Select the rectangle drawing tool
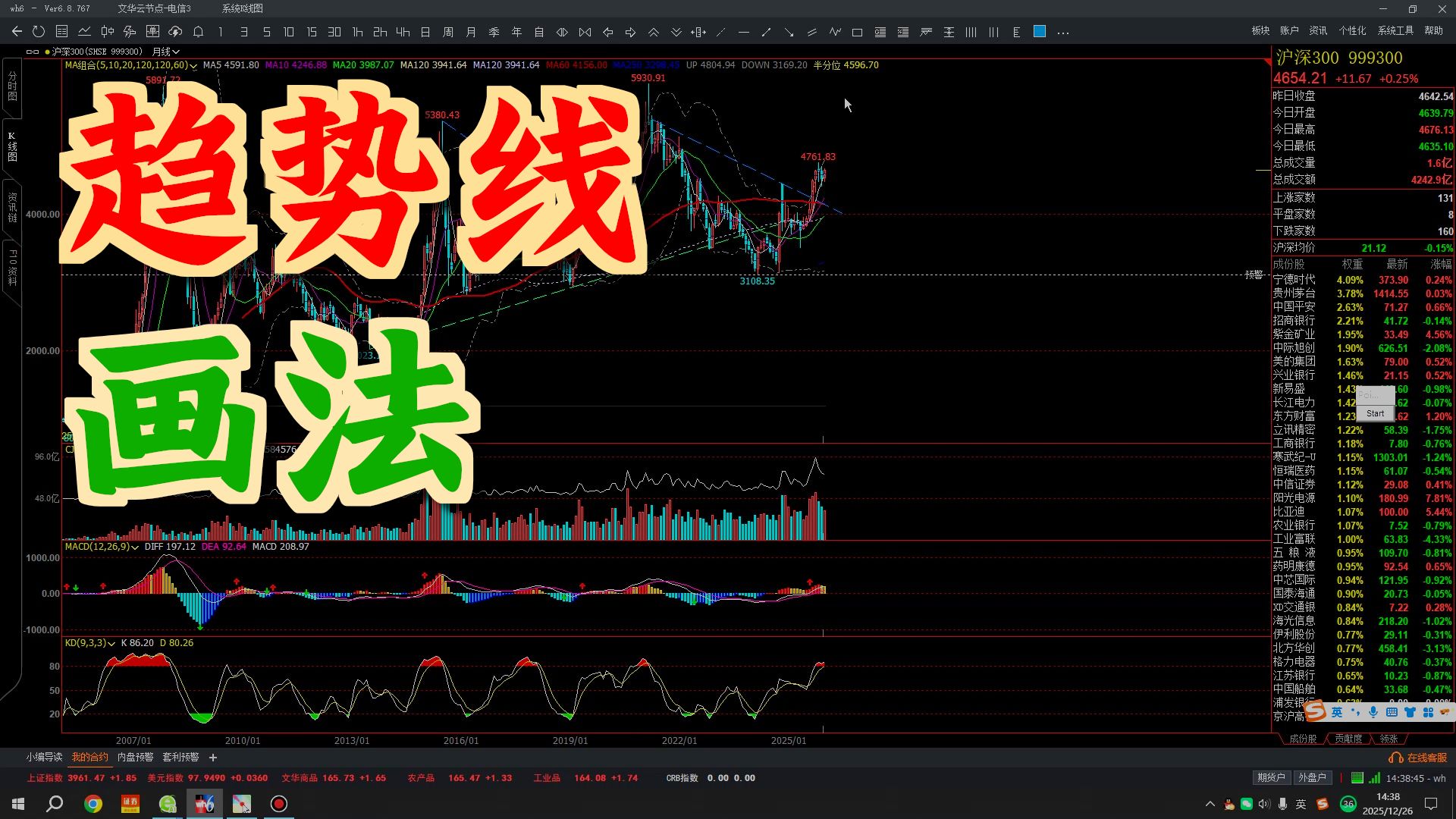Image resolution: width=1456 pixels, height=819 pixels. click(x=857, y=32)
